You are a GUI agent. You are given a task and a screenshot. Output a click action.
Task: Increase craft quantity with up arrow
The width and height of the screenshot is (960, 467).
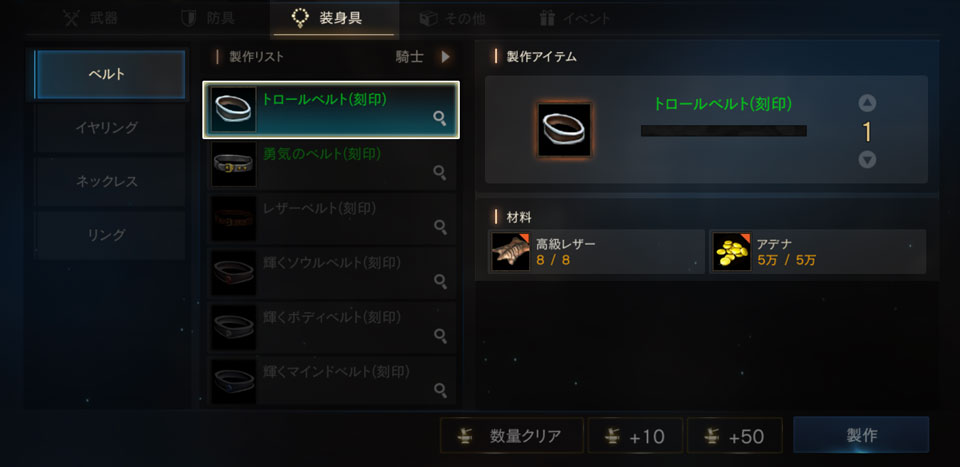tap(867, 103)
